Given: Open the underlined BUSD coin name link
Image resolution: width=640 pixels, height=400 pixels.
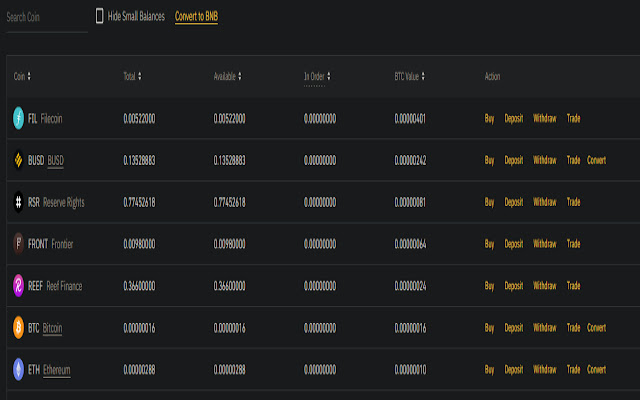Looking at the screenshot, I should pyautogui.click(x=56, y=161).
